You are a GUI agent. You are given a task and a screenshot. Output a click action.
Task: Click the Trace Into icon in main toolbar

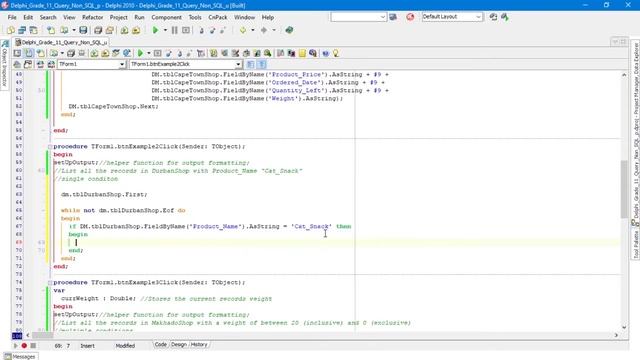tap(201, 30)
